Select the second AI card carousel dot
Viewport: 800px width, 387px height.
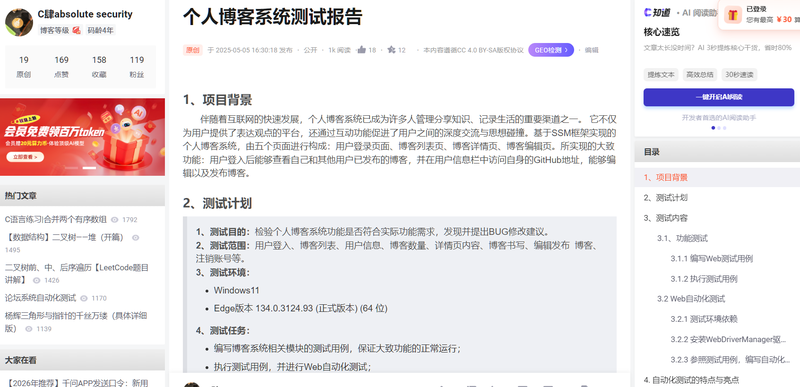click(719, 128)
